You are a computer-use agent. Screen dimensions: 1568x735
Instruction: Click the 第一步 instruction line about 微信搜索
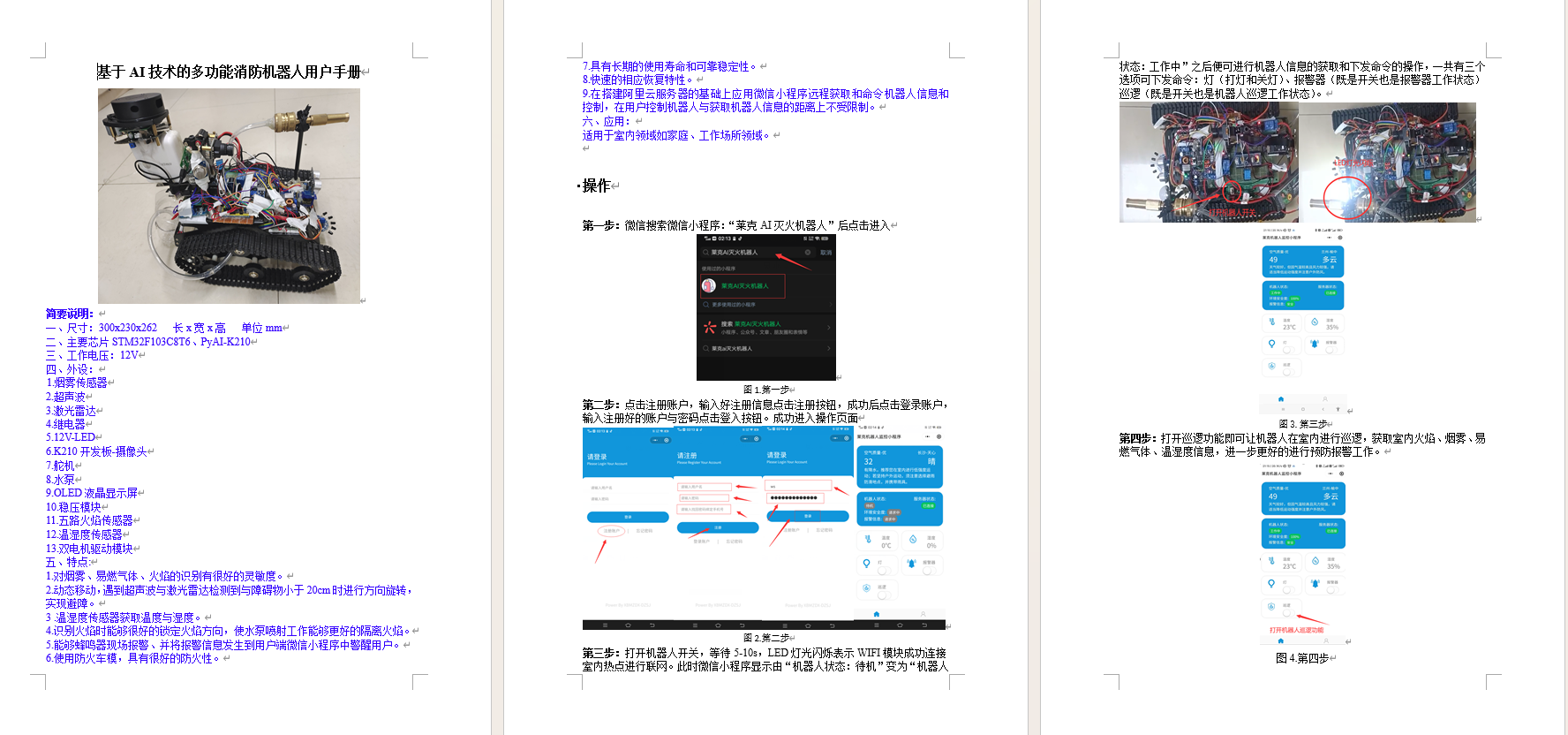tap(736, 225)
